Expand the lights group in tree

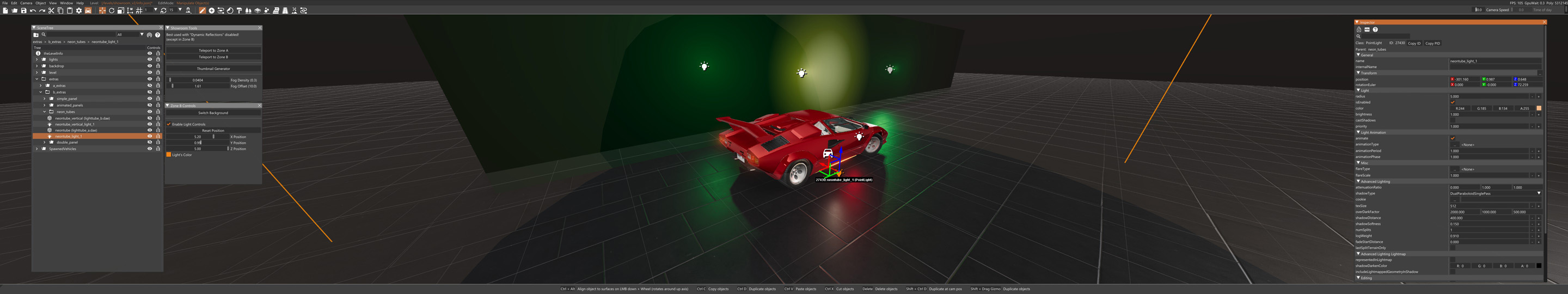37,60
